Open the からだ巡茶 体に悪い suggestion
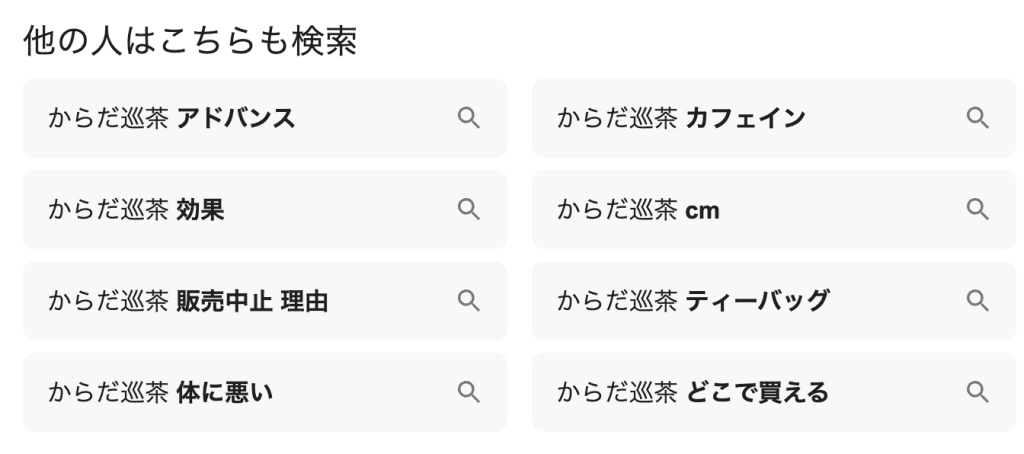Screen dimensions: 1024x454 pyautogui.click(x=160, y=392)
